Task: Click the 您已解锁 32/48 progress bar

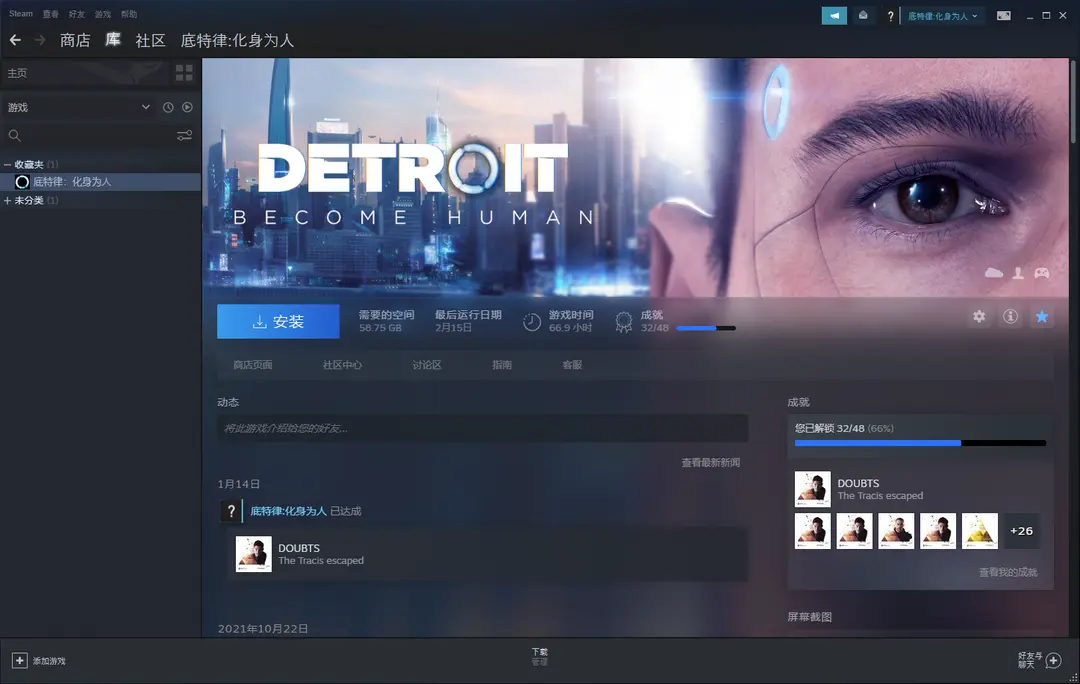Action: click(x=920, y=444)
